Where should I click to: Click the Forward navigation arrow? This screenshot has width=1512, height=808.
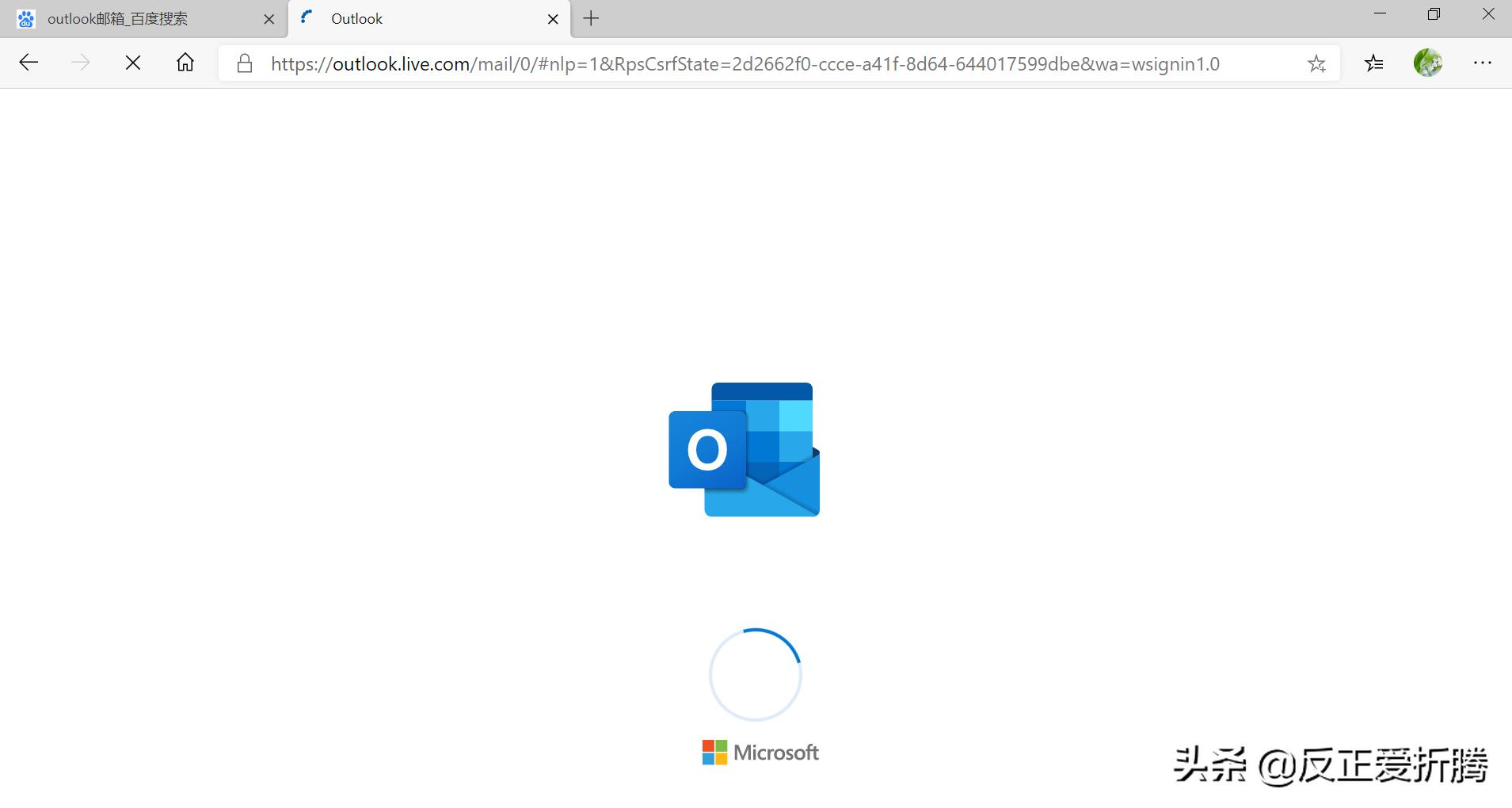[x=80, y=63]
